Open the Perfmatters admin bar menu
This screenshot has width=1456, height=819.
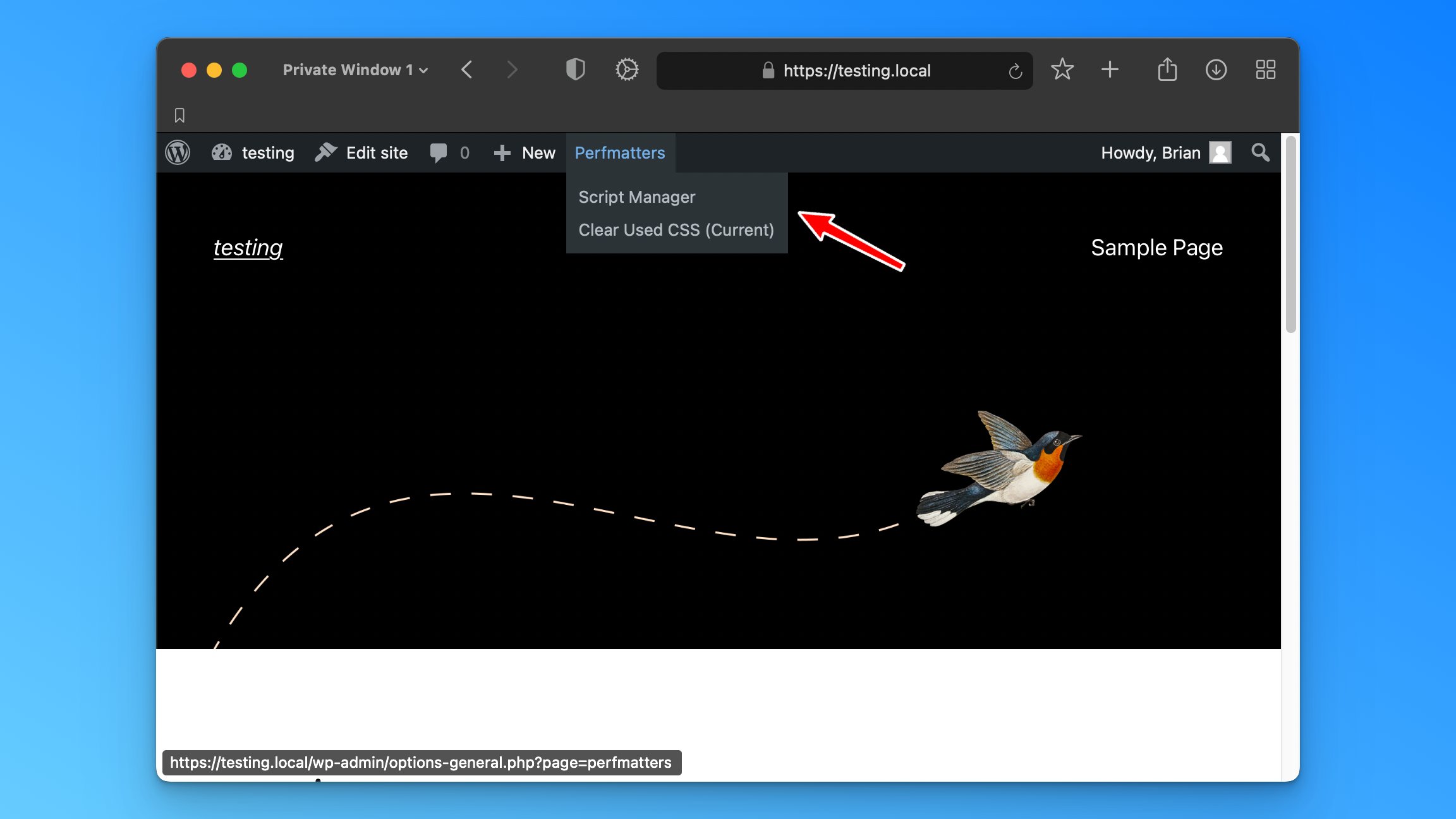point(619,153)
